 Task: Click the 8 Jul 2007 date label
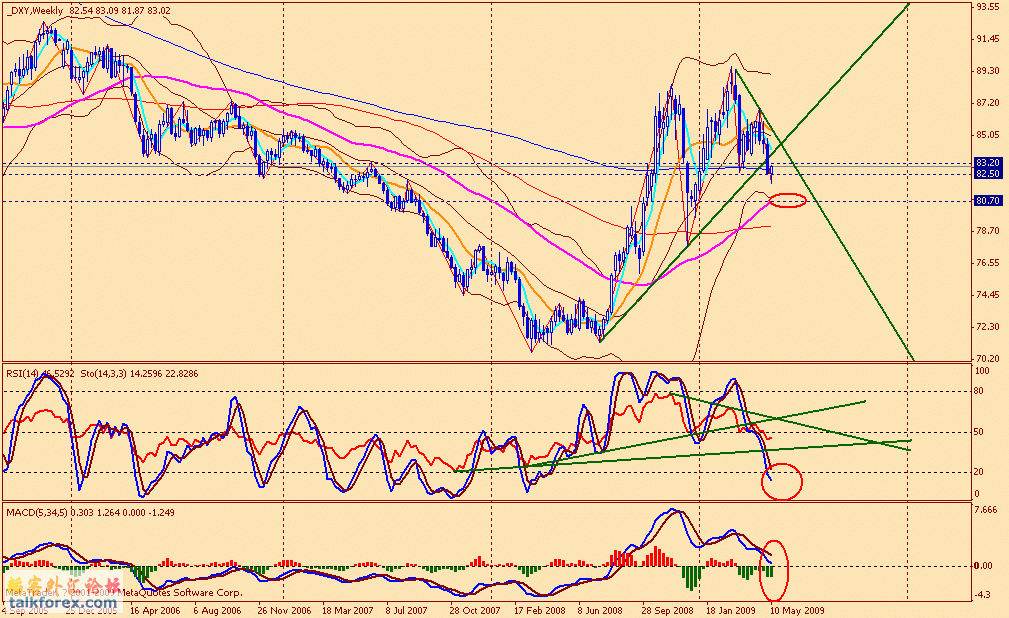407,610
